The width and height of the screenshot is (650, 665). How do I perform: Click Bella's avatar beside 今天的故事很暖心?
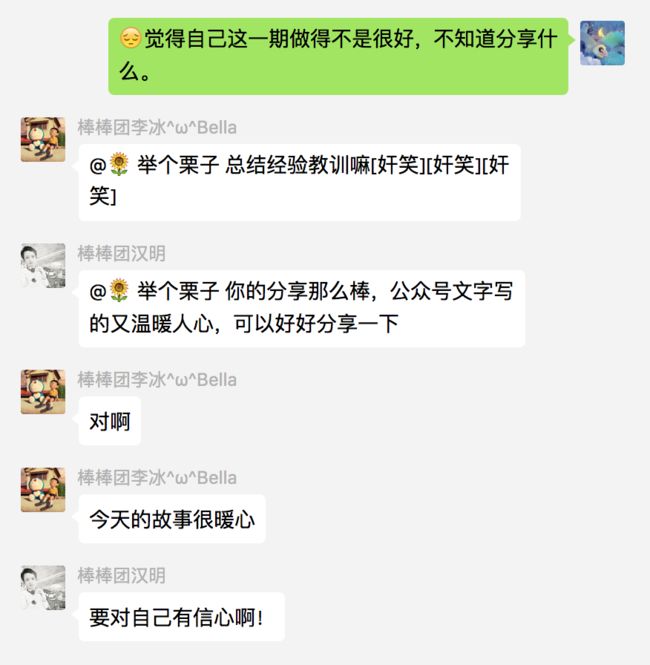43,489
